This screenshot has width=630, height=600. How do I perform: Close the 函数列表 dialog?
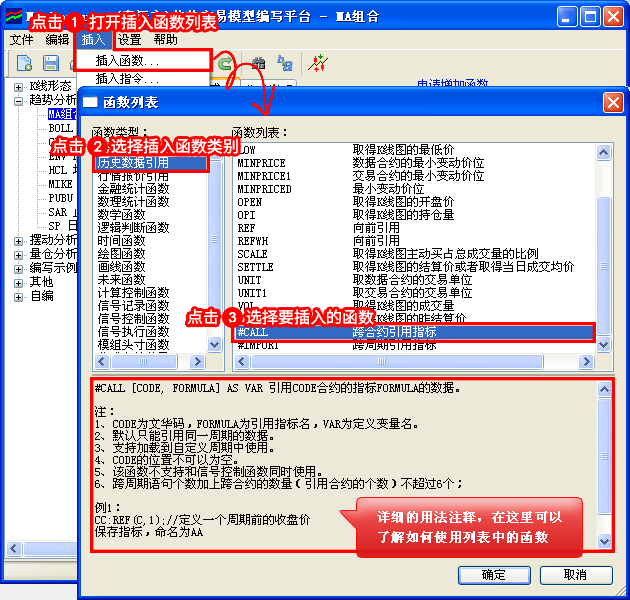tap(611, 102)
